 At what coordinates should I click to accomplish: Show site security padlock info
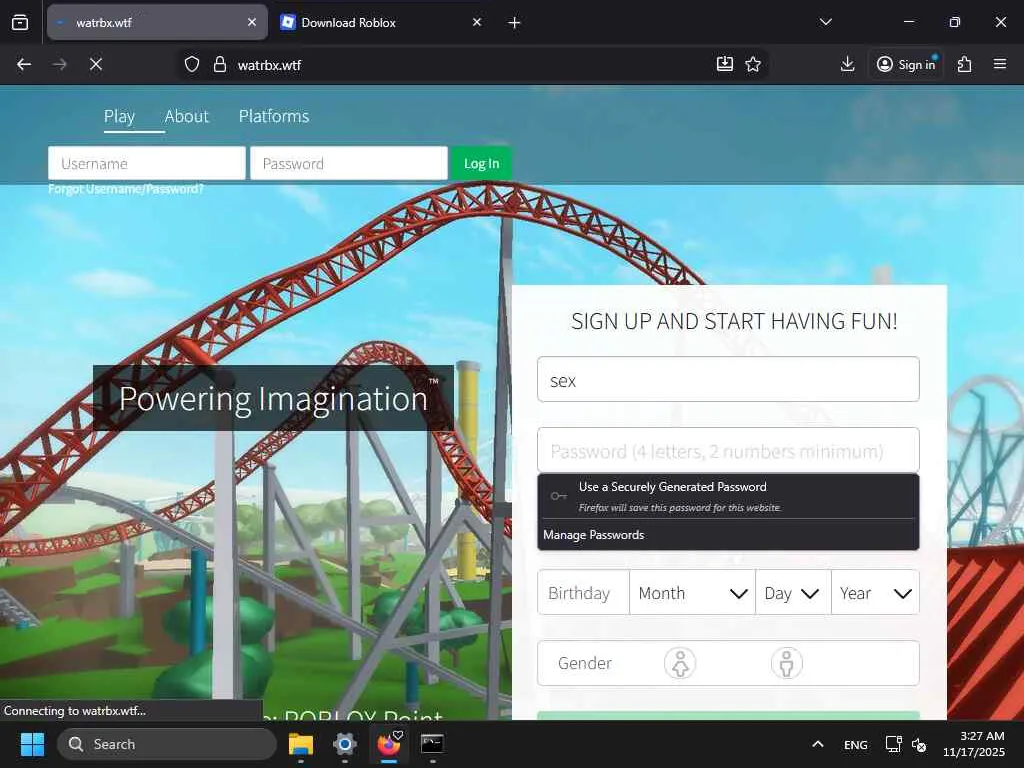(220, 64)
